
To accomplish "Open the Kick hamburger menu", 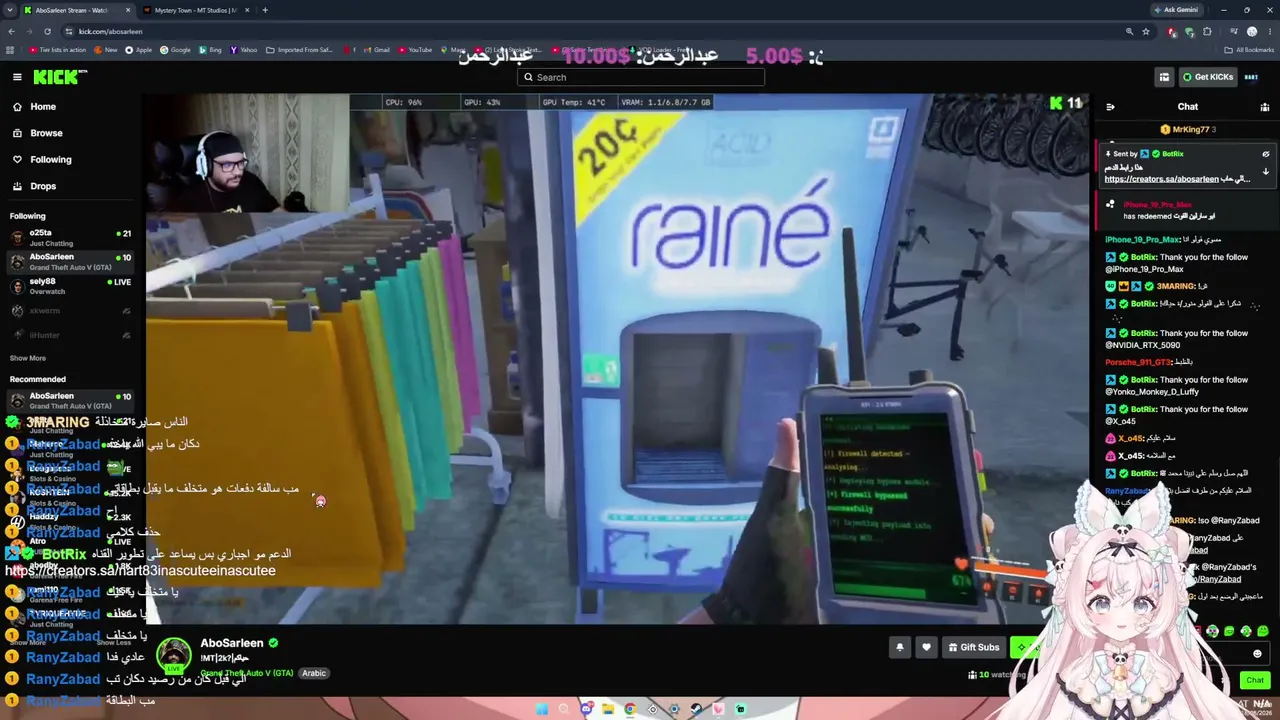I will 17,77.
